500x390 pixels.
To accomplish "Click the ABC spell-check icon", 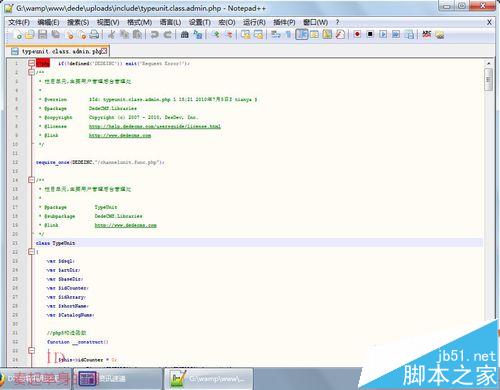I will pyautogui.click(x=426, y=34).
